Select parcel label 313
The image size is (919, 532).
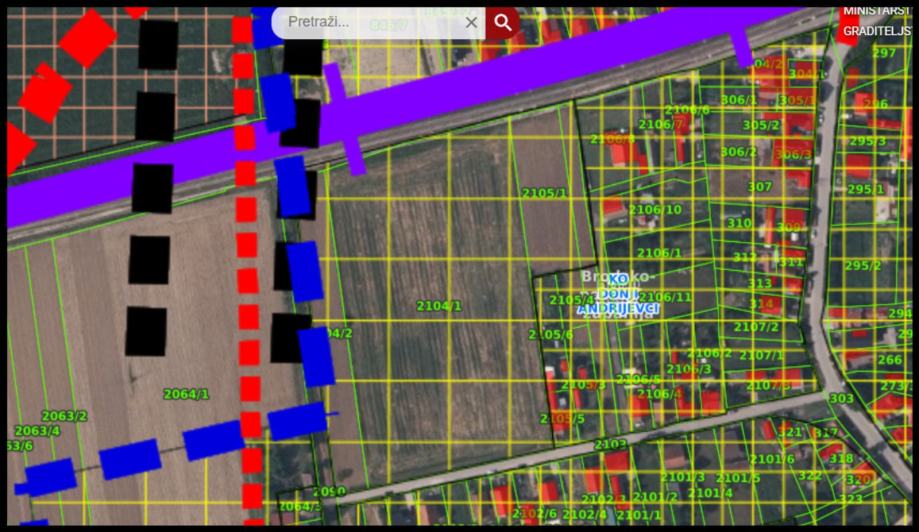click(x=760, y=284)
